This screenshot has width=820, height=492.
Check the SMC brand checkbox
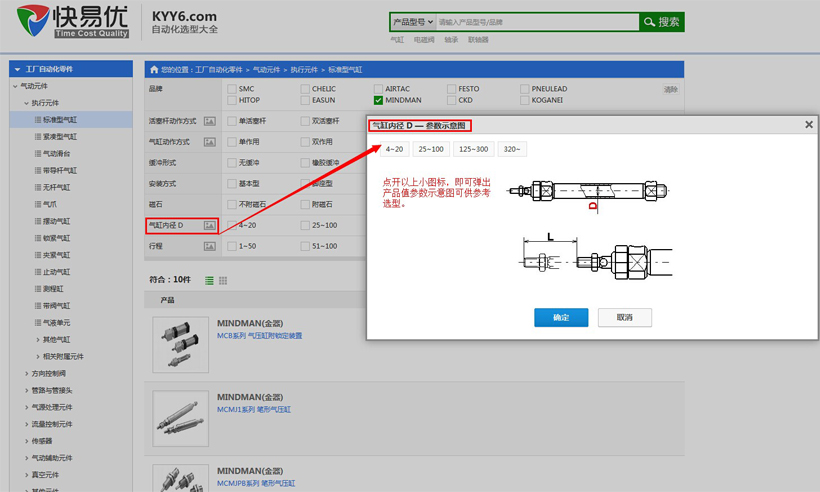tap(232, 89)
